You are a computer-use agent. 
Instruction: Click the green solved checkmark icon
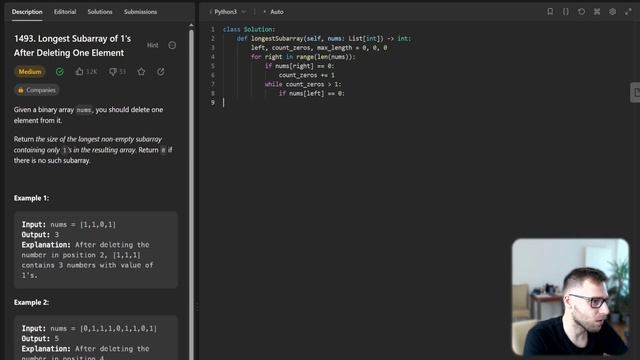tap(60, 72)
